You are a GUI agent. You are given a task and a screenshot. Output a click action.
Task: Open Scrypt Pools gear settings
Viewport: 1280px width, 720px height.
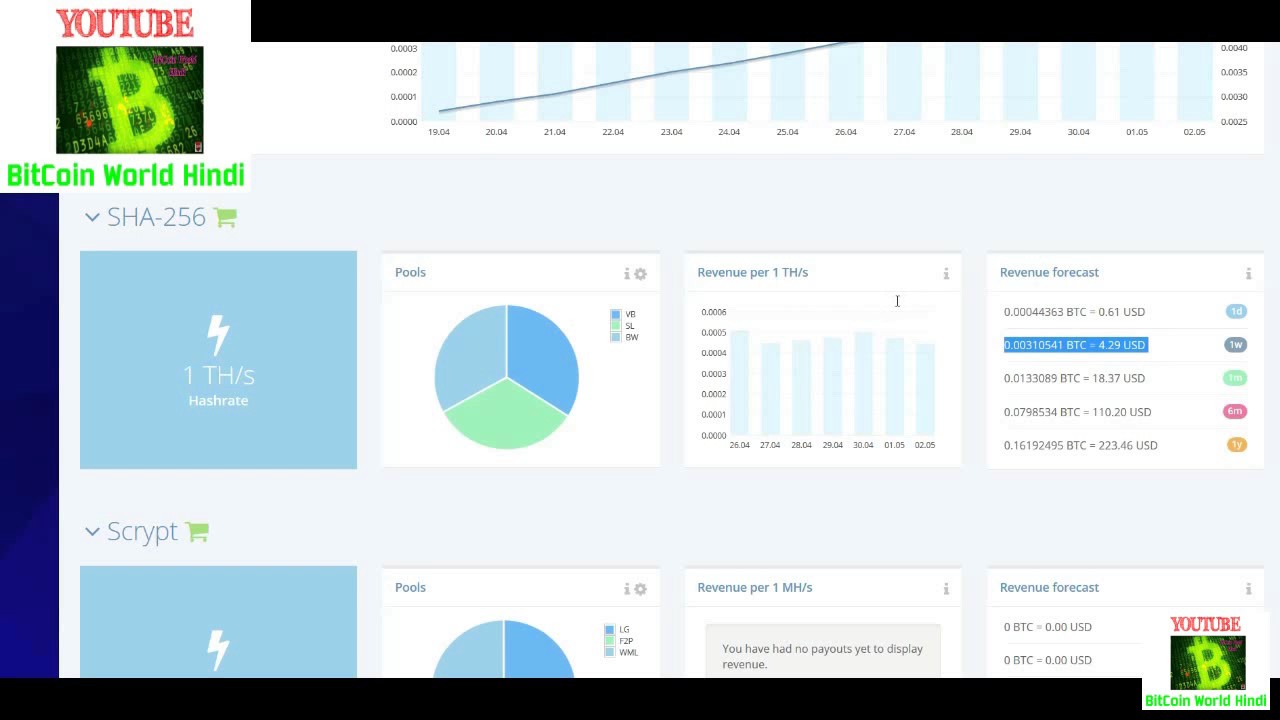[x=641, y=589]
